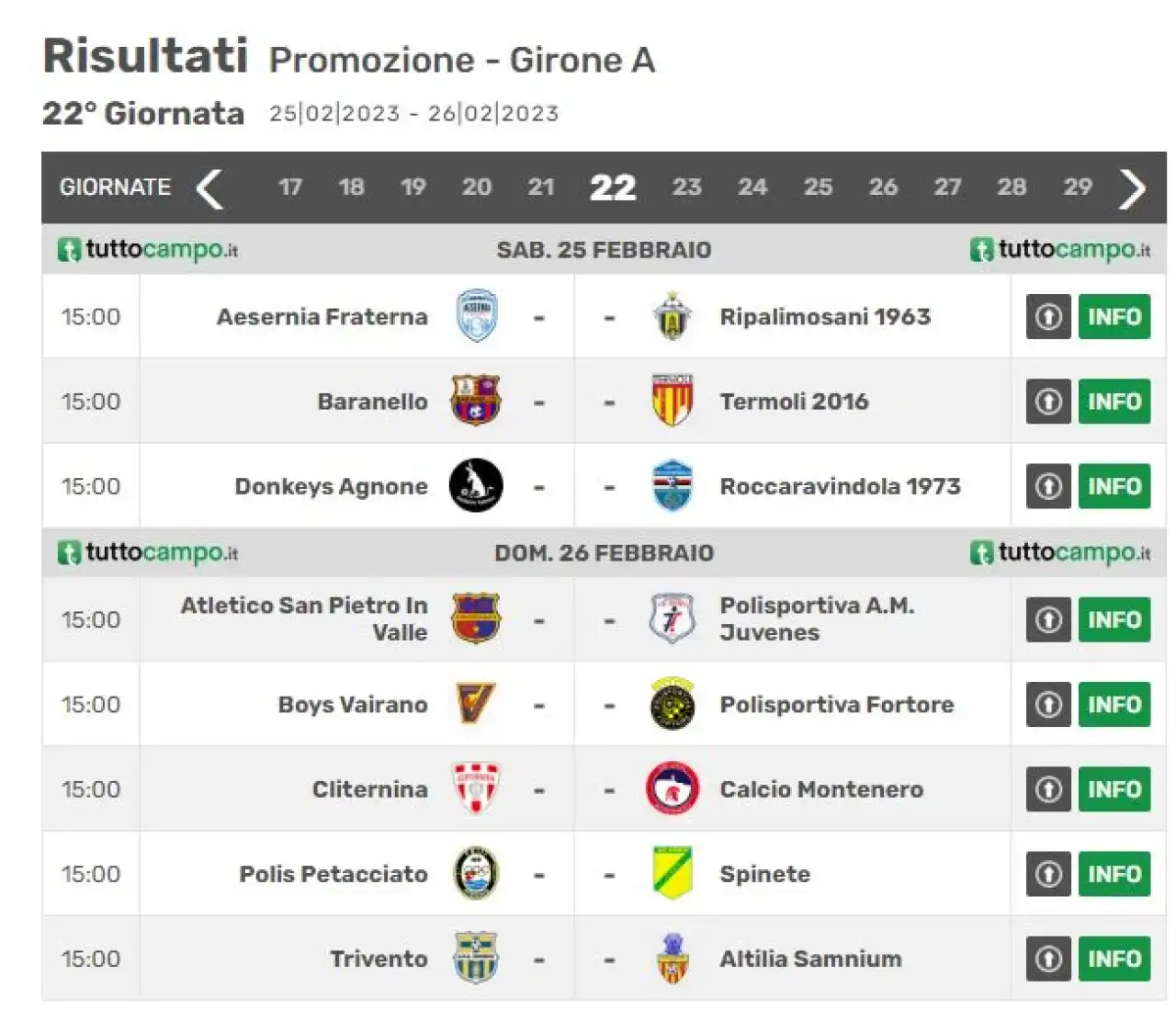Switch to giornata 21
1176x1021 pixels.
click(x=540, y=187)
